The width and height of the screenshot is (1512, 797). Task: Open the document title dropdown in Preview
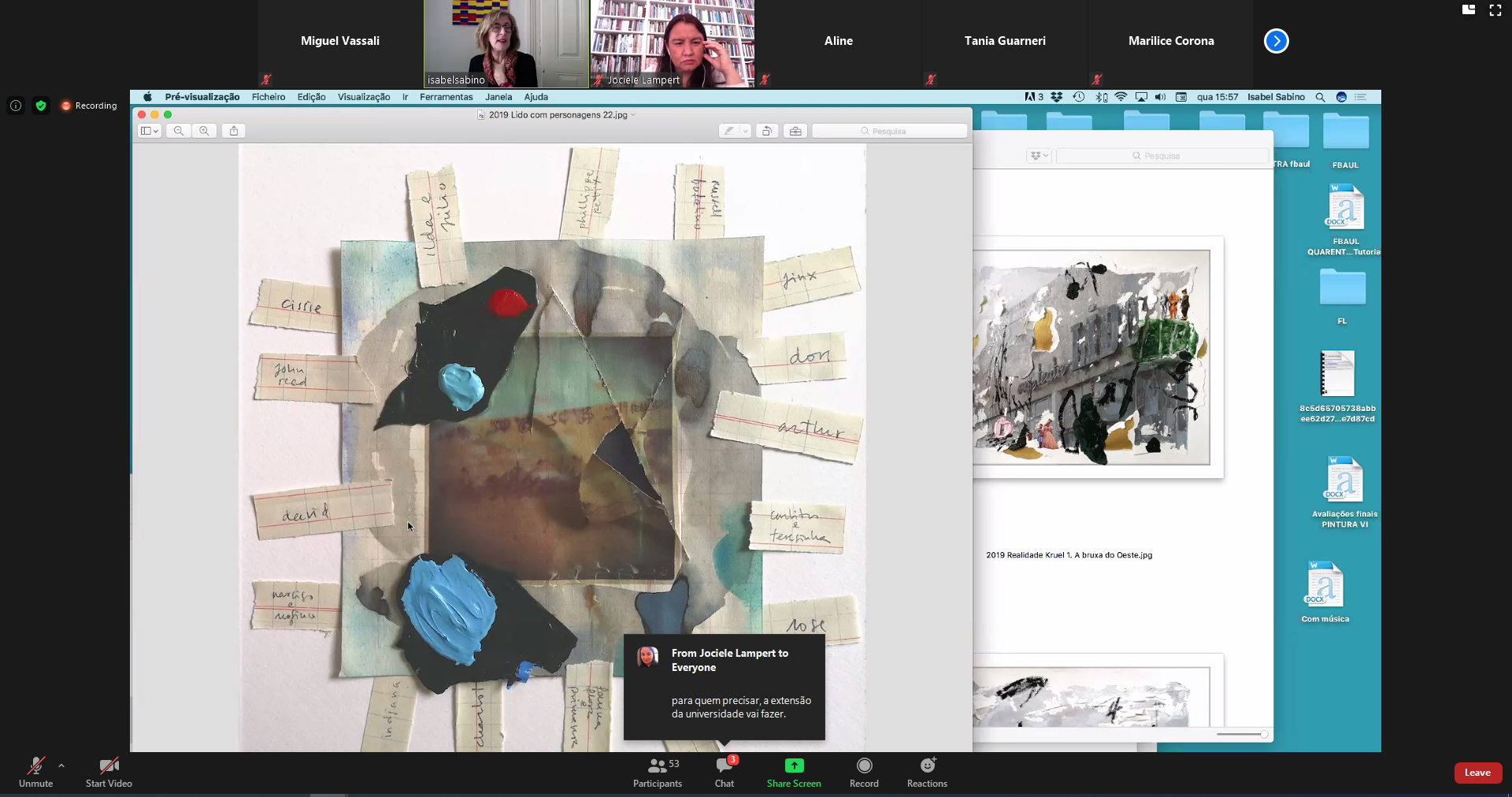[x=634, y=115]
